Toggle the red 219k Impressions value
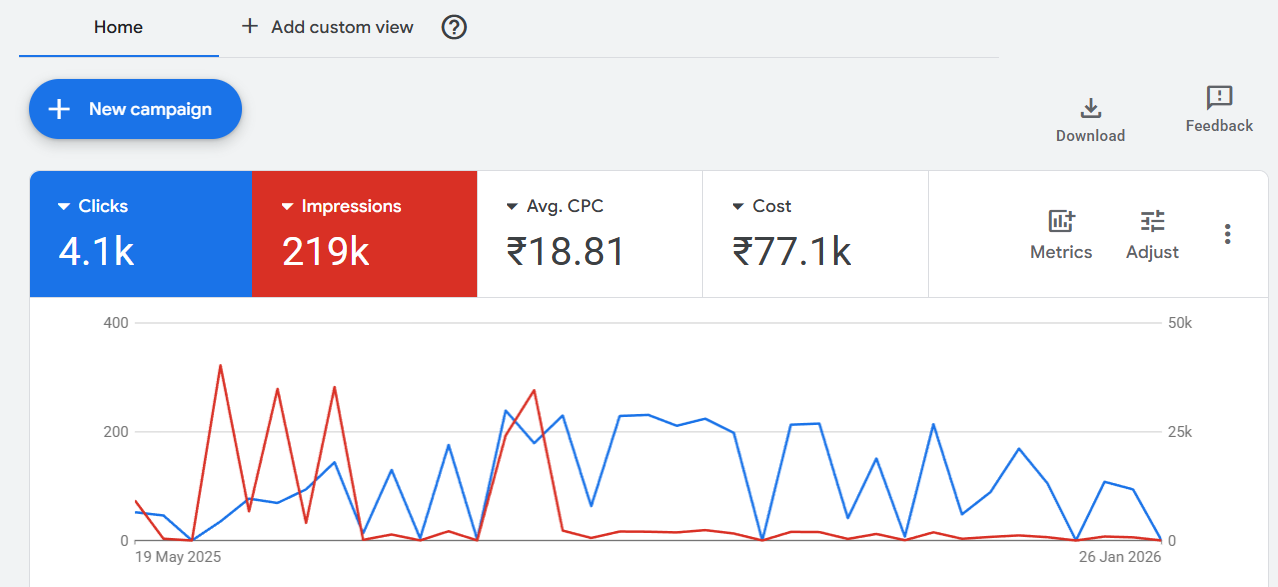The height and width of the screenshot is (587, 1278). click(325, 252)
